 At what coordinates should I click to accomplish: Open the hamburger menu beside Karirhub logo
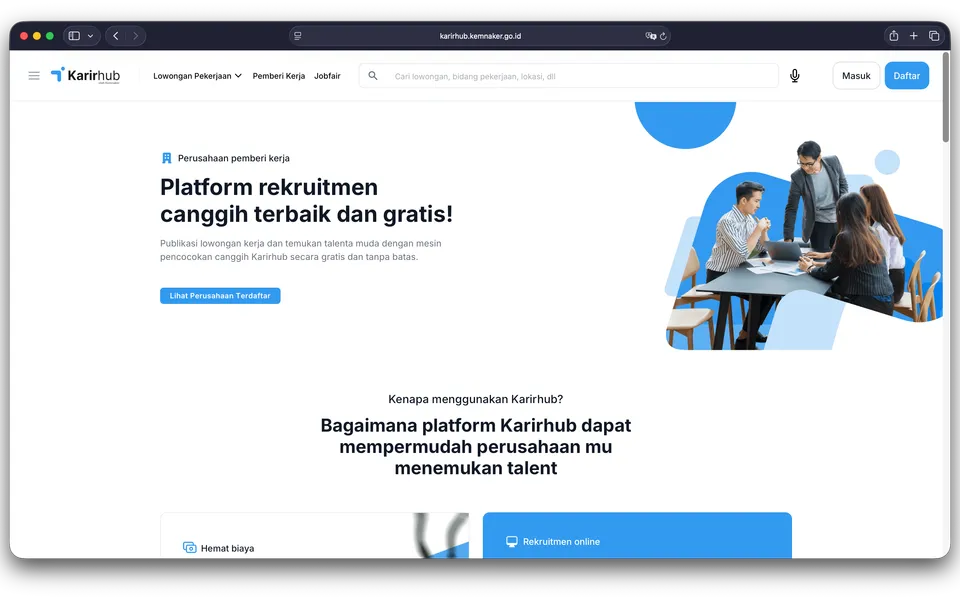[x=34, y=75]
